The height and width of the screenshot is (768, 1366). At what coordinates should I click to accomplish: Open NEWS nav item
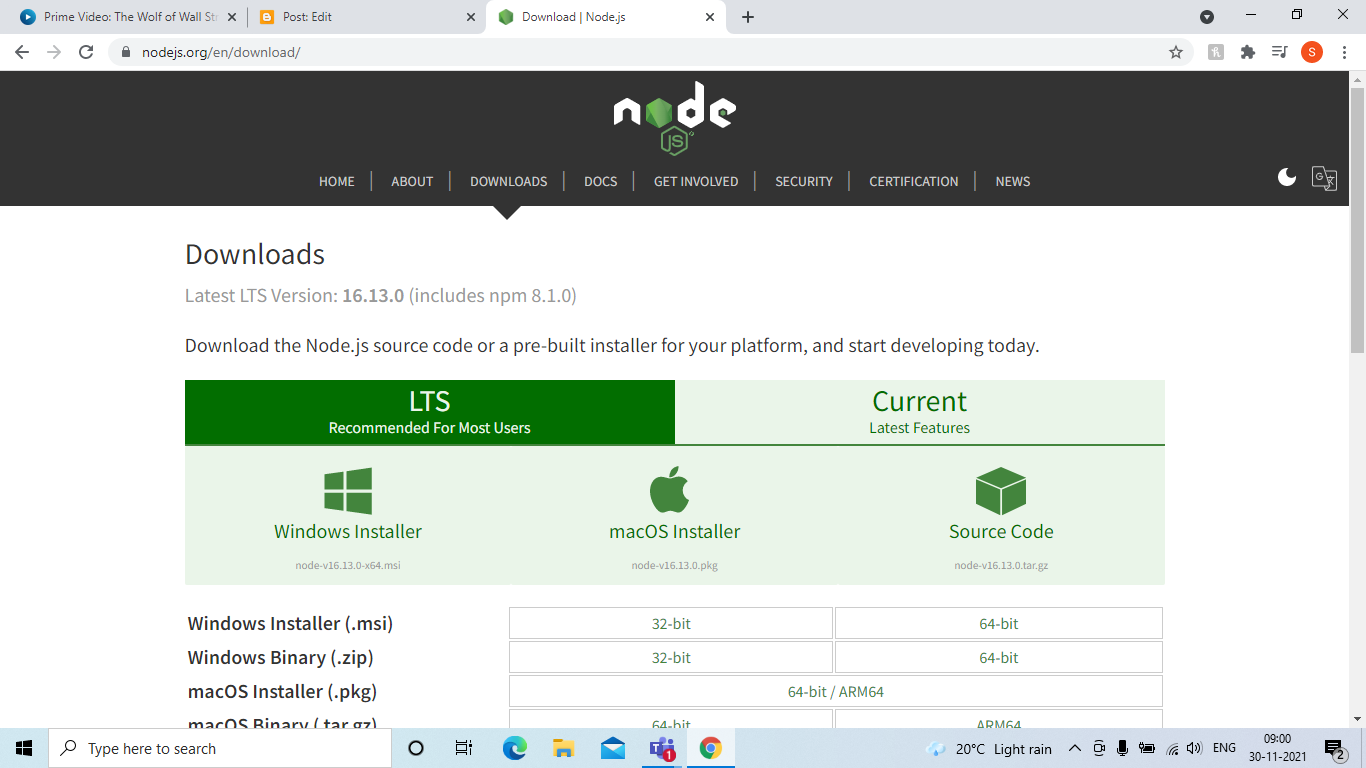tap(1013, 181)
